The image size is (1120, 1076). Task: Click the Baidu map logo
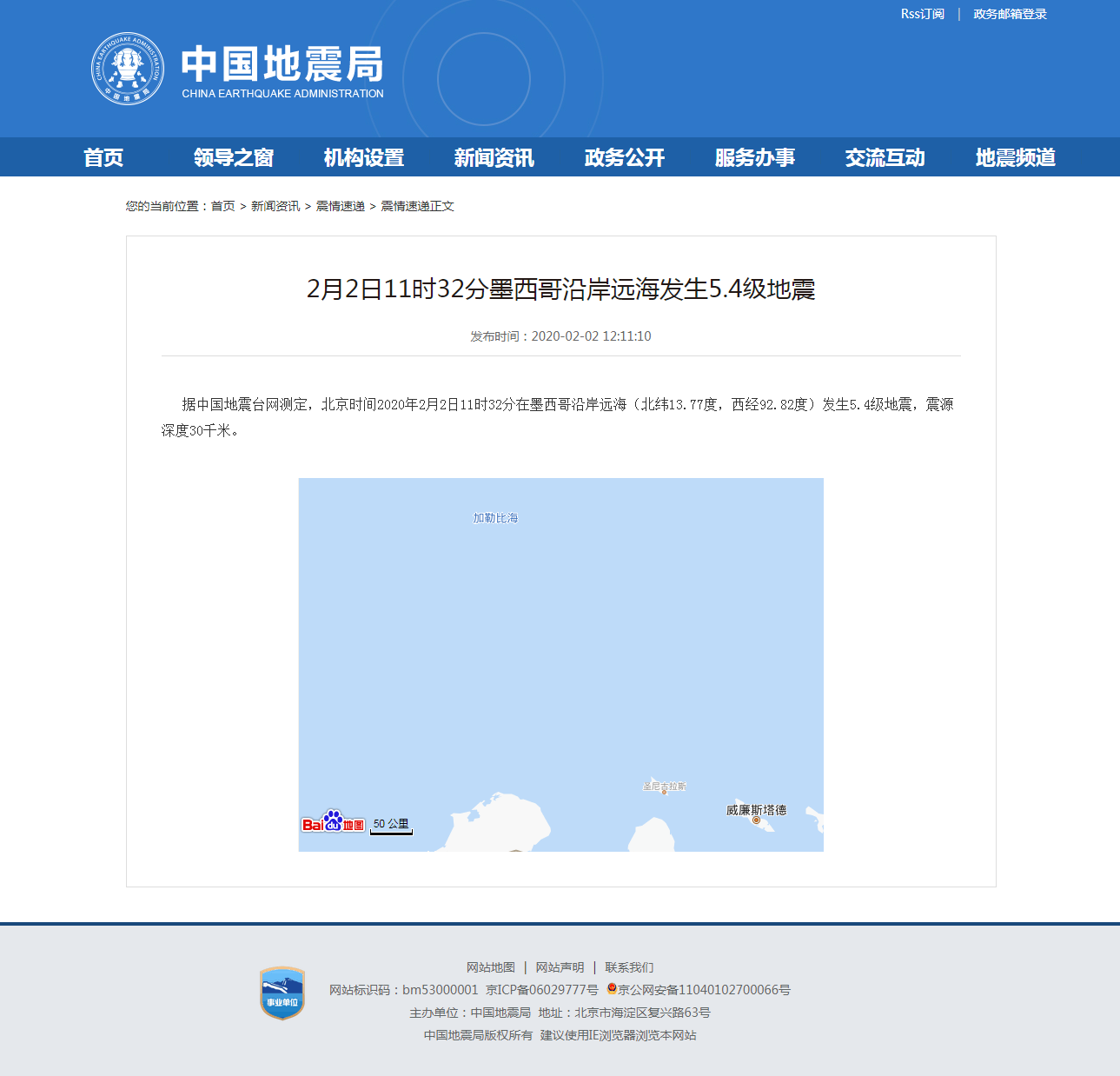333,822
